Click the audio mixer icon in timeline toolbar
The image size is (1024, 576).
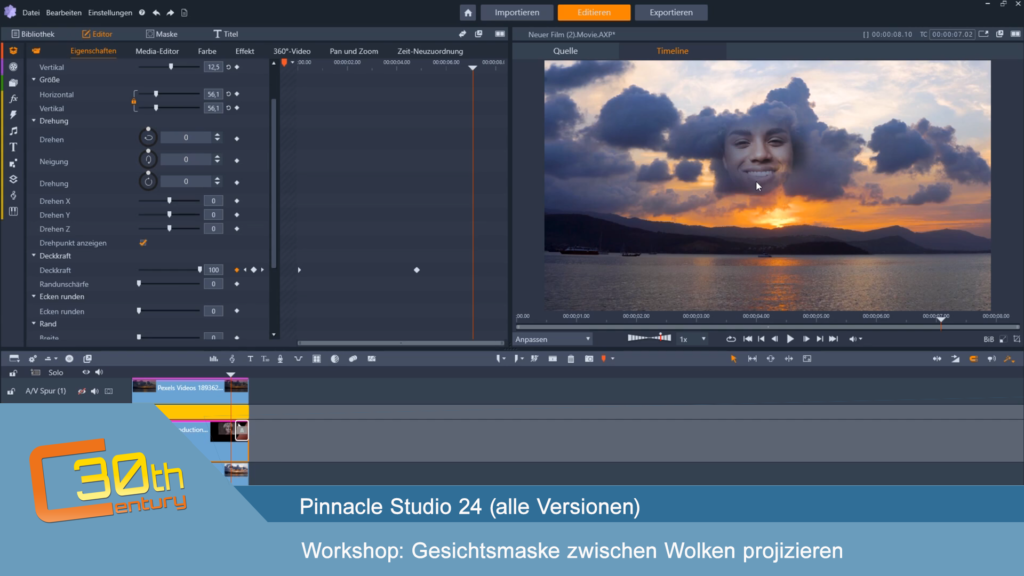pos(214,359)
